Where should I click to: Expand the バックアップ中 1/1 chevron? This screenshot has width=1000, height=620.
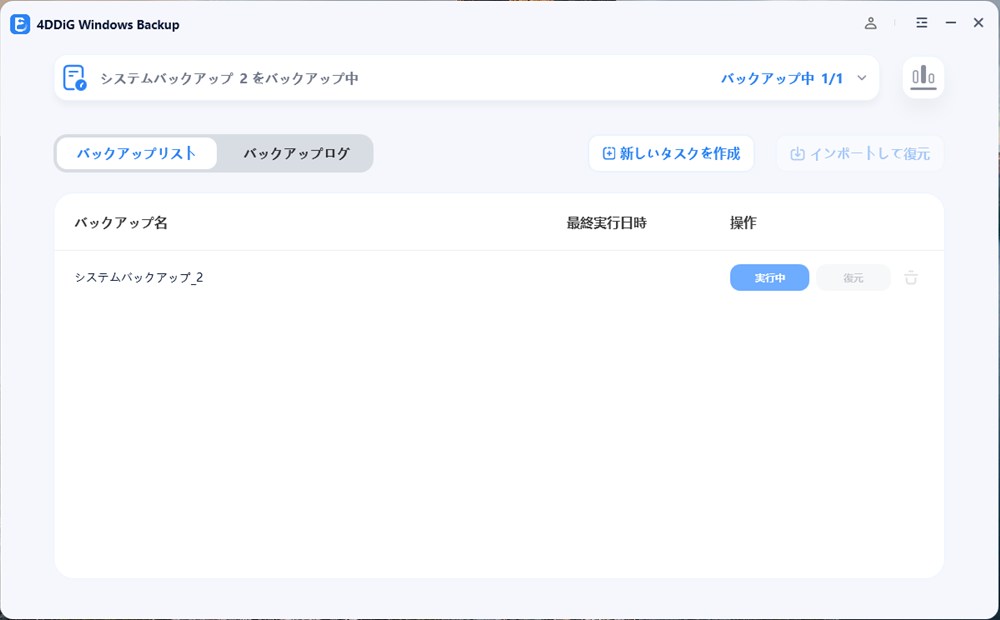point(862,78)
